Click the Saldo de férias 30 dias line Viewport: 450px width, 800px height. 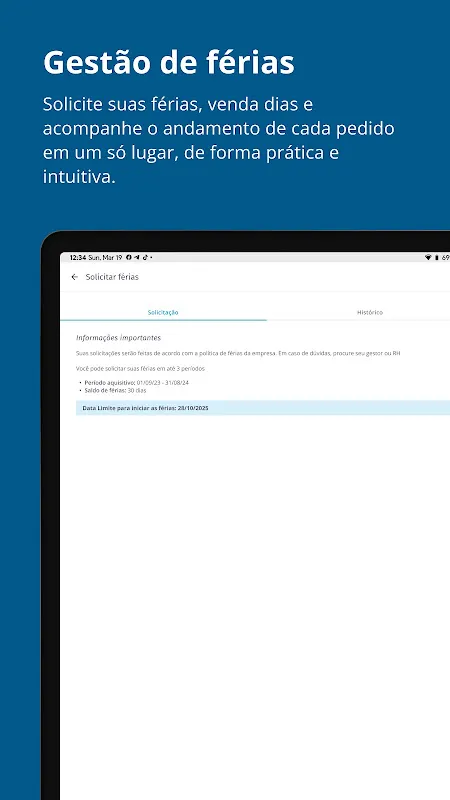[x=113, y=390]
